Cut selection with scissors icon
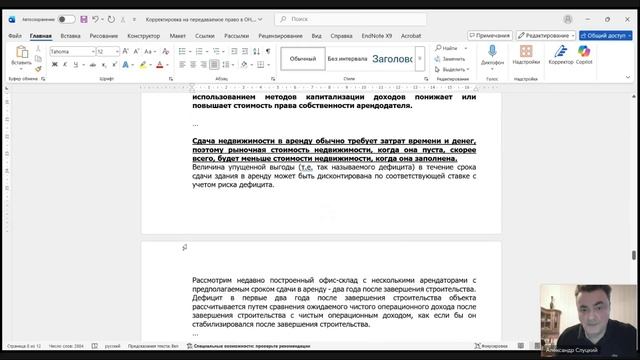640x360 pixels. [x=38, y=49]
